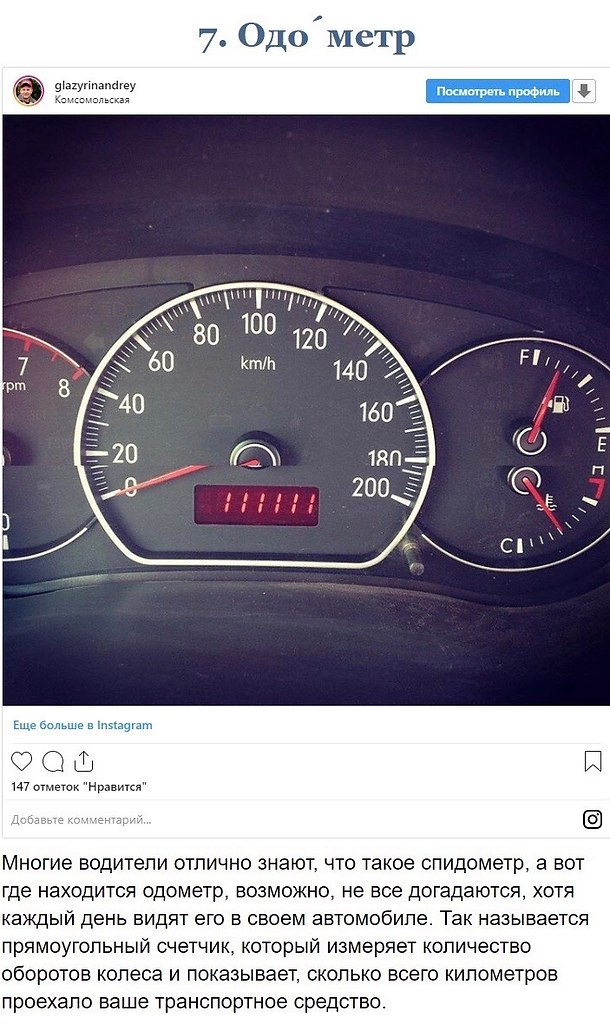Click the red odometer display 111111

tap(257, 504)
